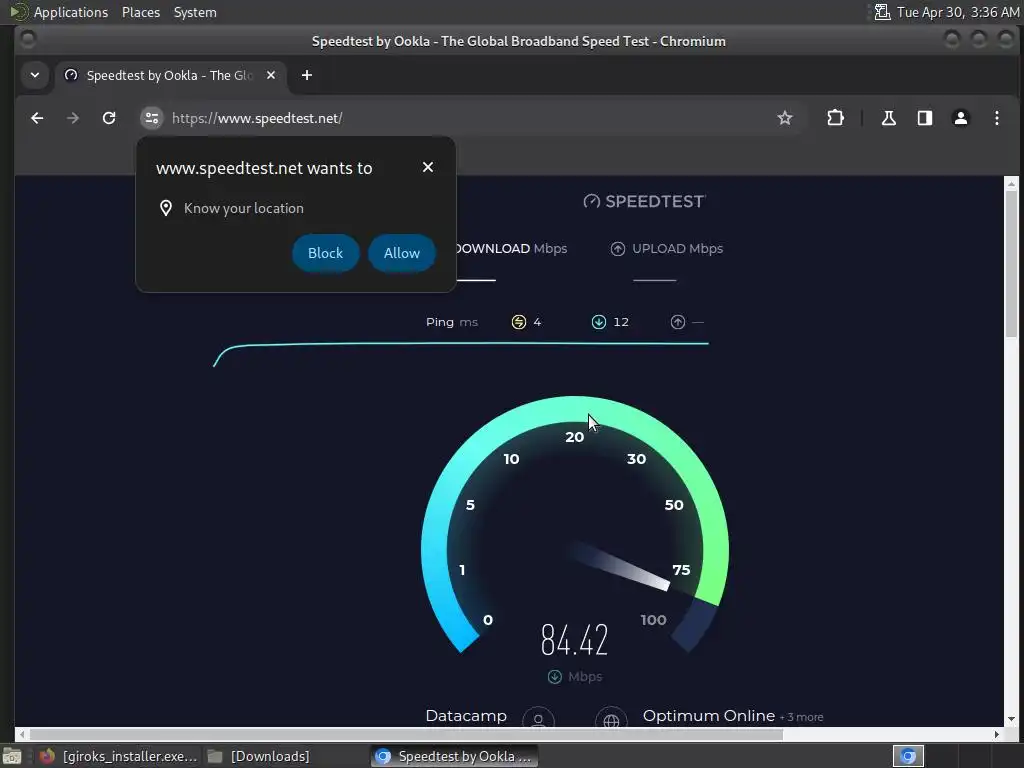Open the System menu
The height and width of the screenshot is (768, 1024).
pyautogui.click(x=195, y=12)
